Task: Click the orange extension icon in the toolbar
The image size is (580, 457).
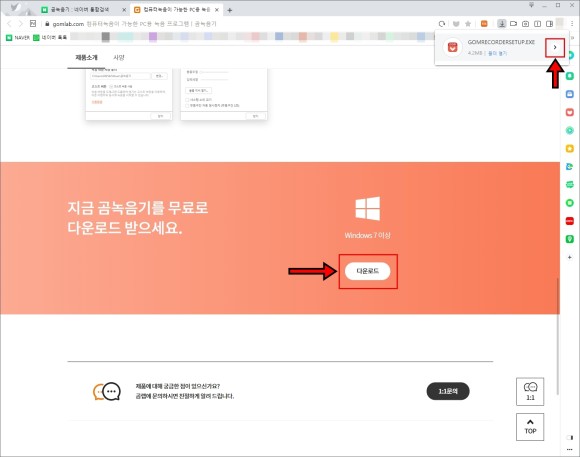Action: 484,24
